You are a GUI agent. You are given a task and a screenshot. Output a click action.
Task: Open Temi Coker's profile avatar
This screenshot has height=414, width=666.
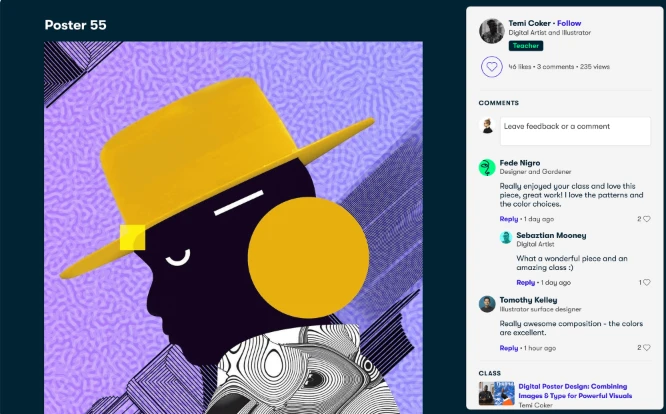click(x=491, y=31)
